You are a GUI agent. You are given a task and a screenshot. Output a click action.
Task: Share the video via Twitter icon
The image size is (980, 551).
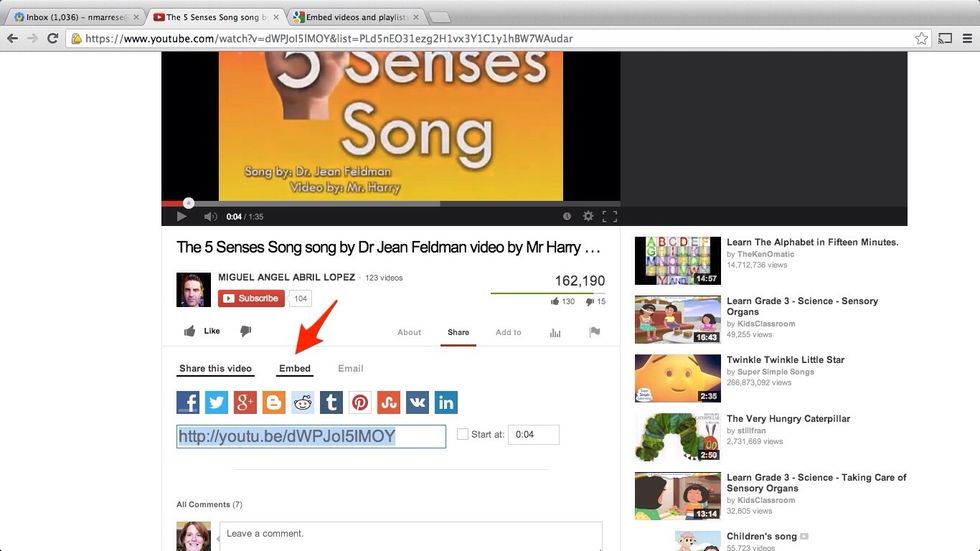click(x=217, y=402)
